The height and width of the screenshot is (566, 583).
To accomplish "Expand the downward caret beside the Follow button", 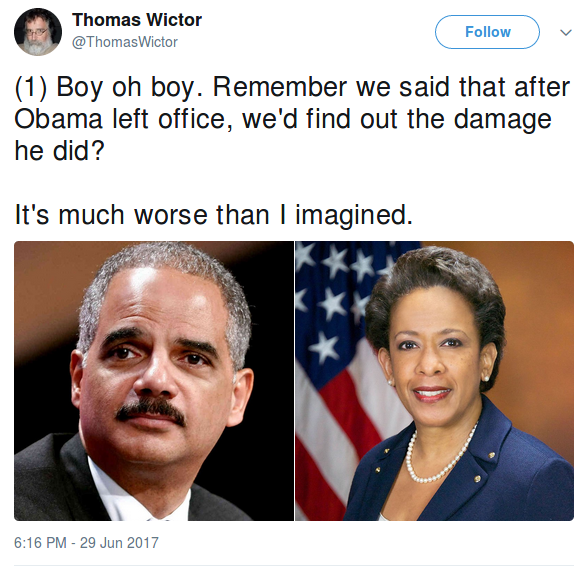I will tap(566, 33).
